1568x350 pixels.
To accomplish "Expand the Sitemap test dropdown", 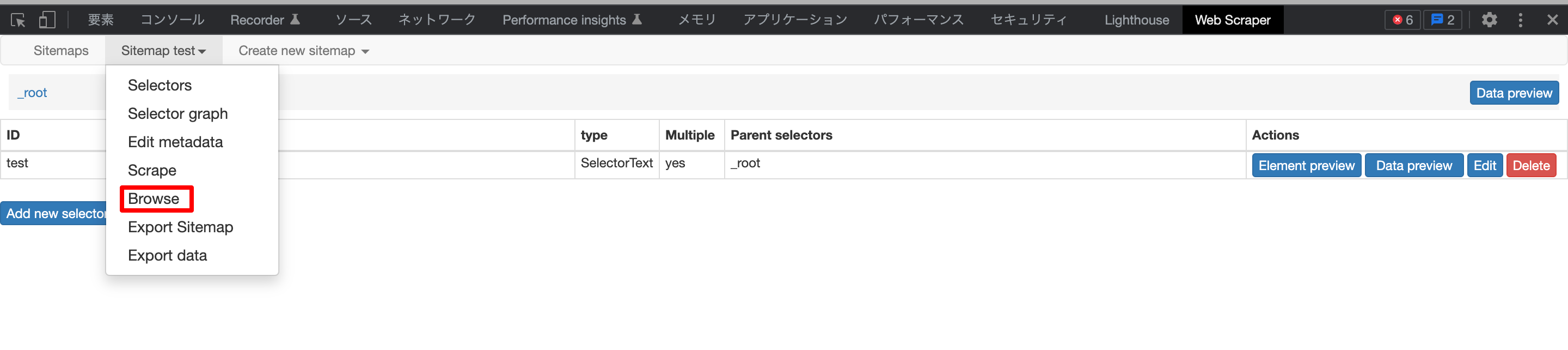I will (x=163, y=51).
